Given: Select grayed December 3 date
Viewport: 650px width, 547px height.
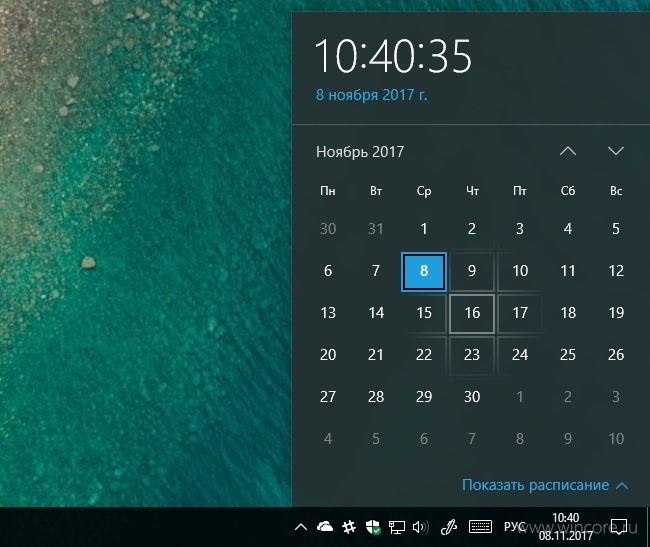Looking at the screenshot, I should pos(616,397).
